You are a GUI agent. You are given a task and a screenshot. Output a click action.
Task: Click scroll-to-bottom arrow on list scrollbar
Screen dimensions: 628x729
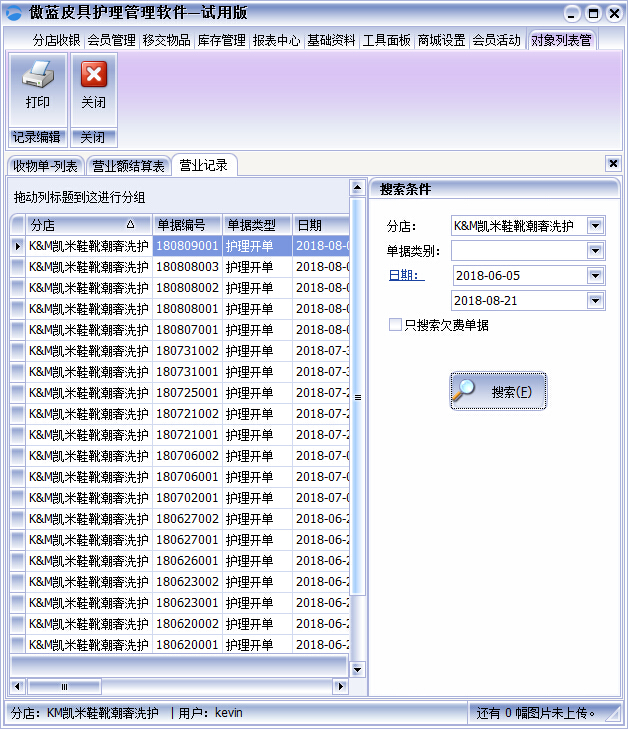tap(357, 668)
